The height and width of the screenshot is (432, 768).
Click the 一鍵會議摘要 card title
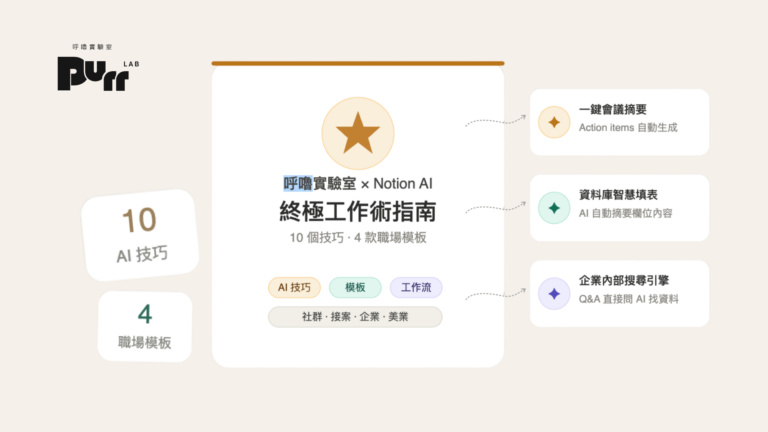[613, 109]
